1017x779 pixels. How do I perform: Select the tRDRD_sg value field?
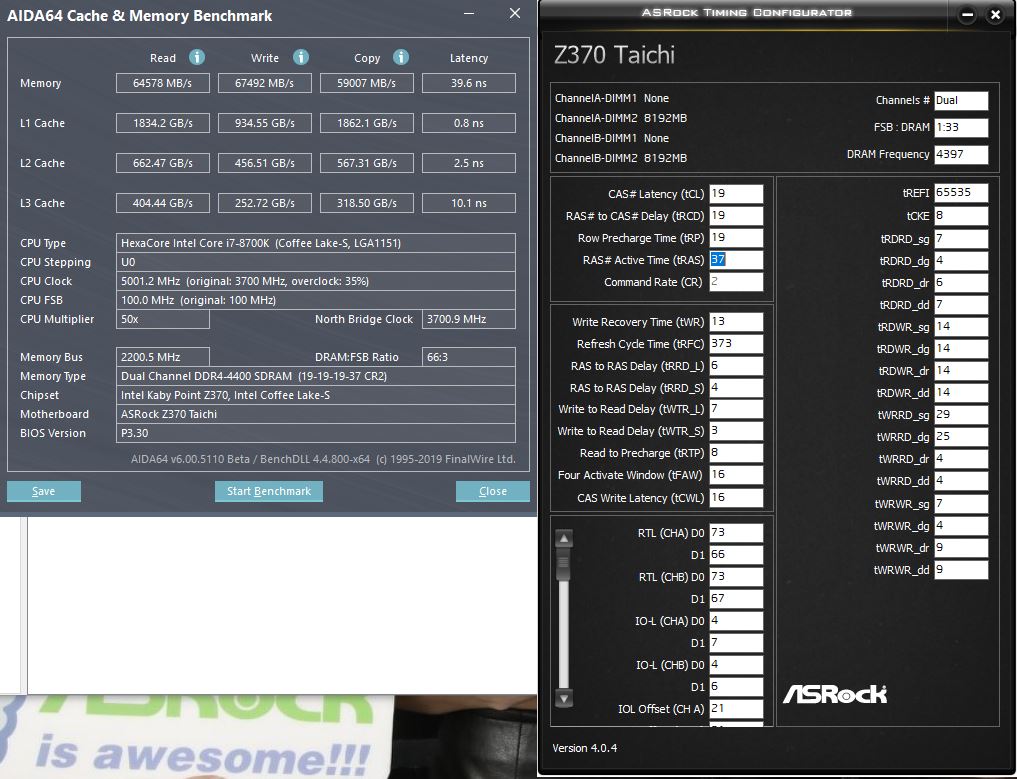961,239
